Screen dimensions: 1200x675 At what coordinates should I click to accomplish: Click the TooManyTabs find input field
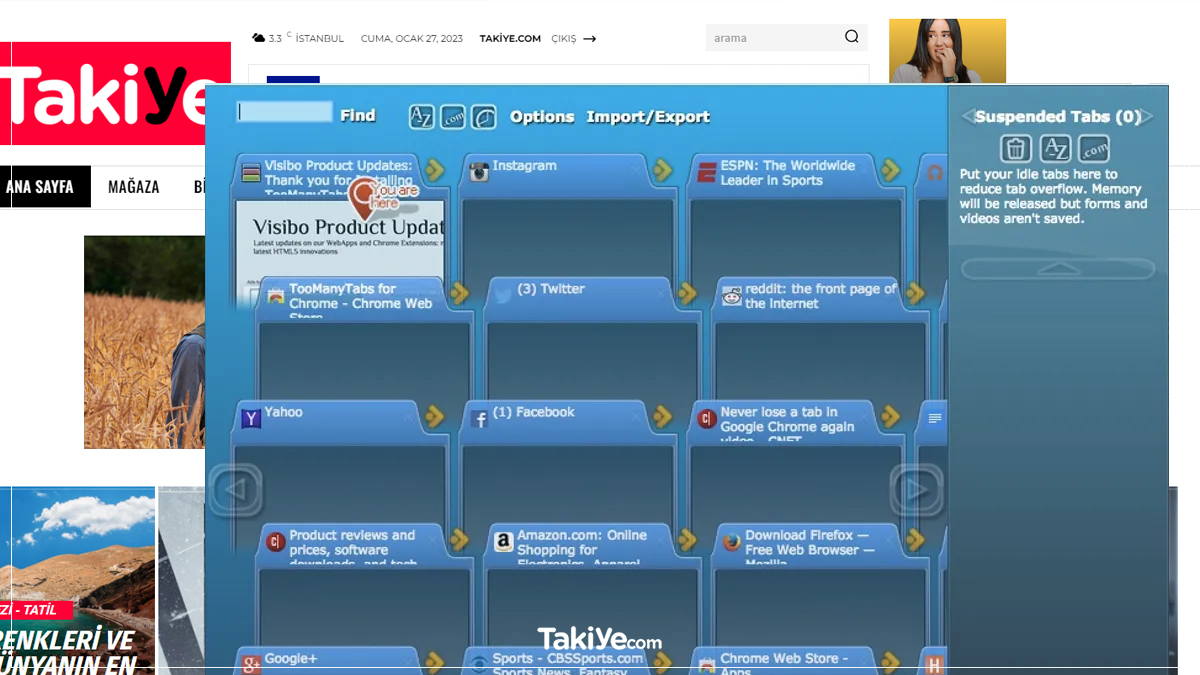[285, 112]
